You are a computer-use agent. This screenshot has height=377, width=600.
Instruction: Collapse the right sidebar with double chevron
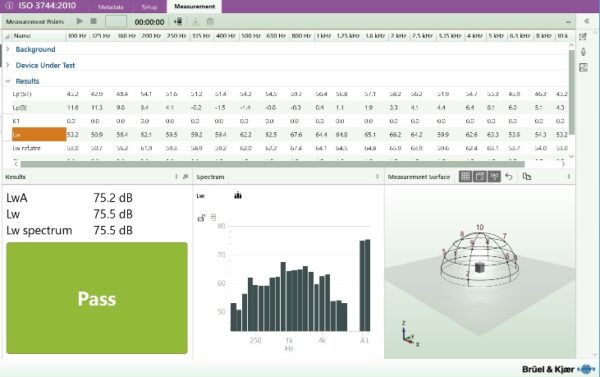(587, 21)
